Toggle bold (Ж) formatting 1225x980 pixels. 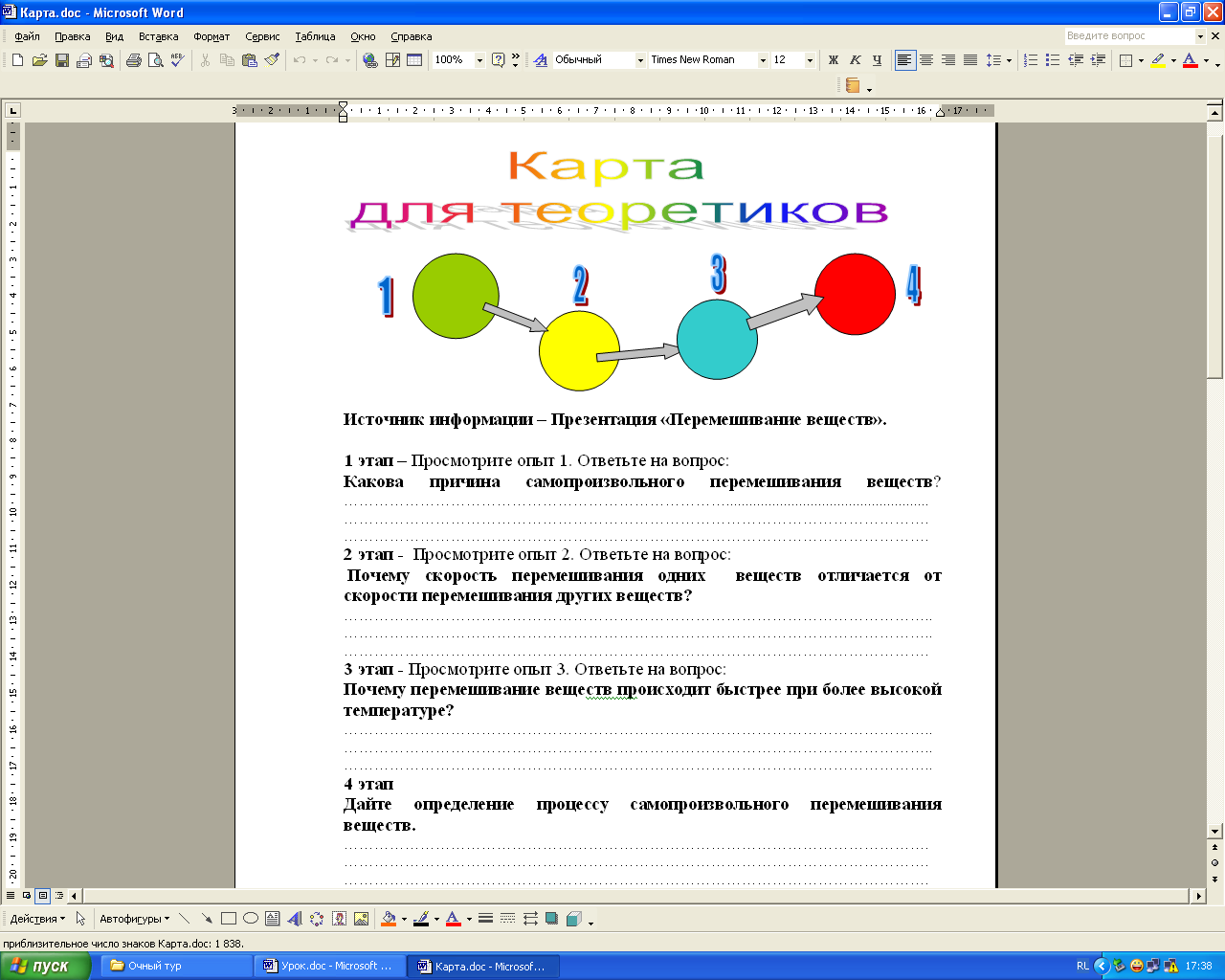point(833,60)
